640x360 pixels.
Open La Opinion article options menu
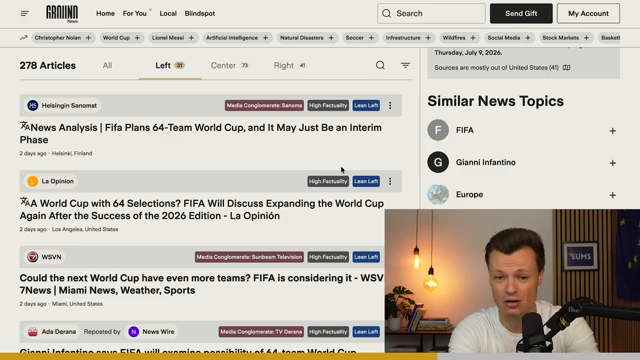coord(390,181)
